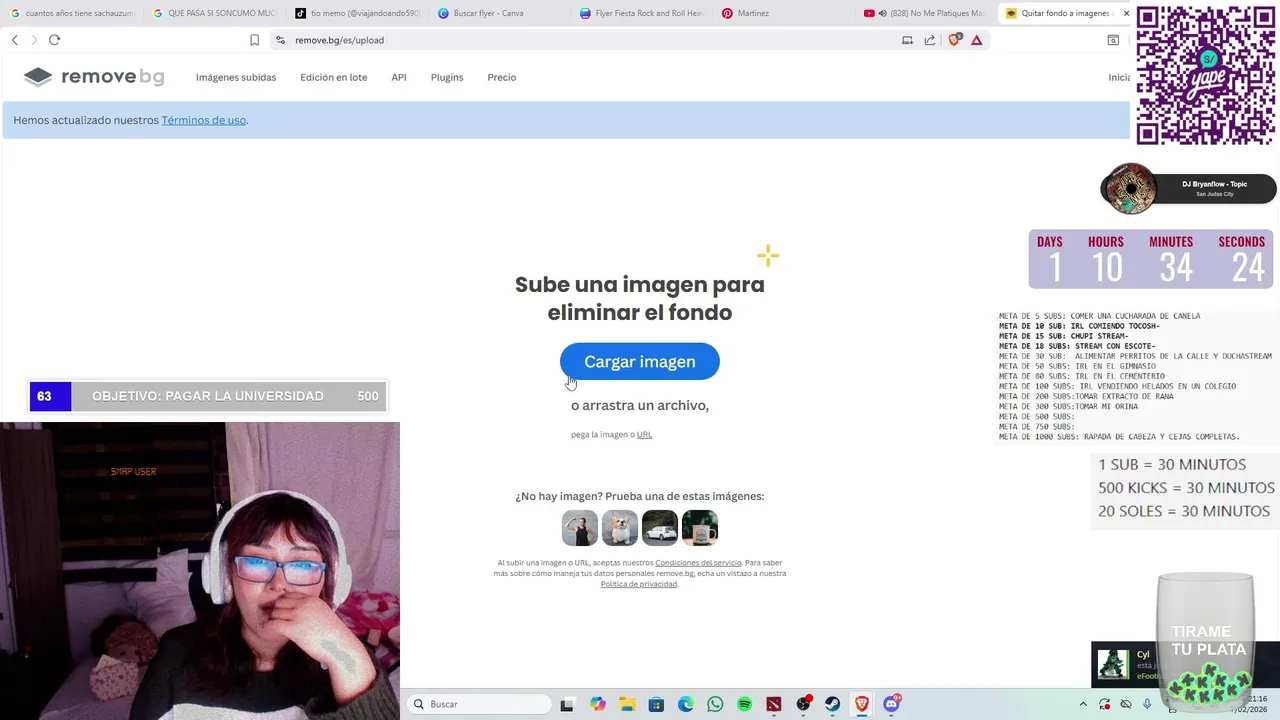
Task: Switch to Brave browser in the taskbar
Action: (x=862, y=705)
